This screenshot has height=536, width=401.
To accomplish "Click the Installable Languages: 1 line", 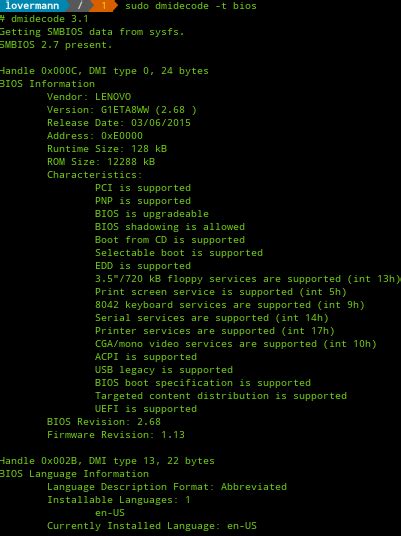I will [119, 500].
